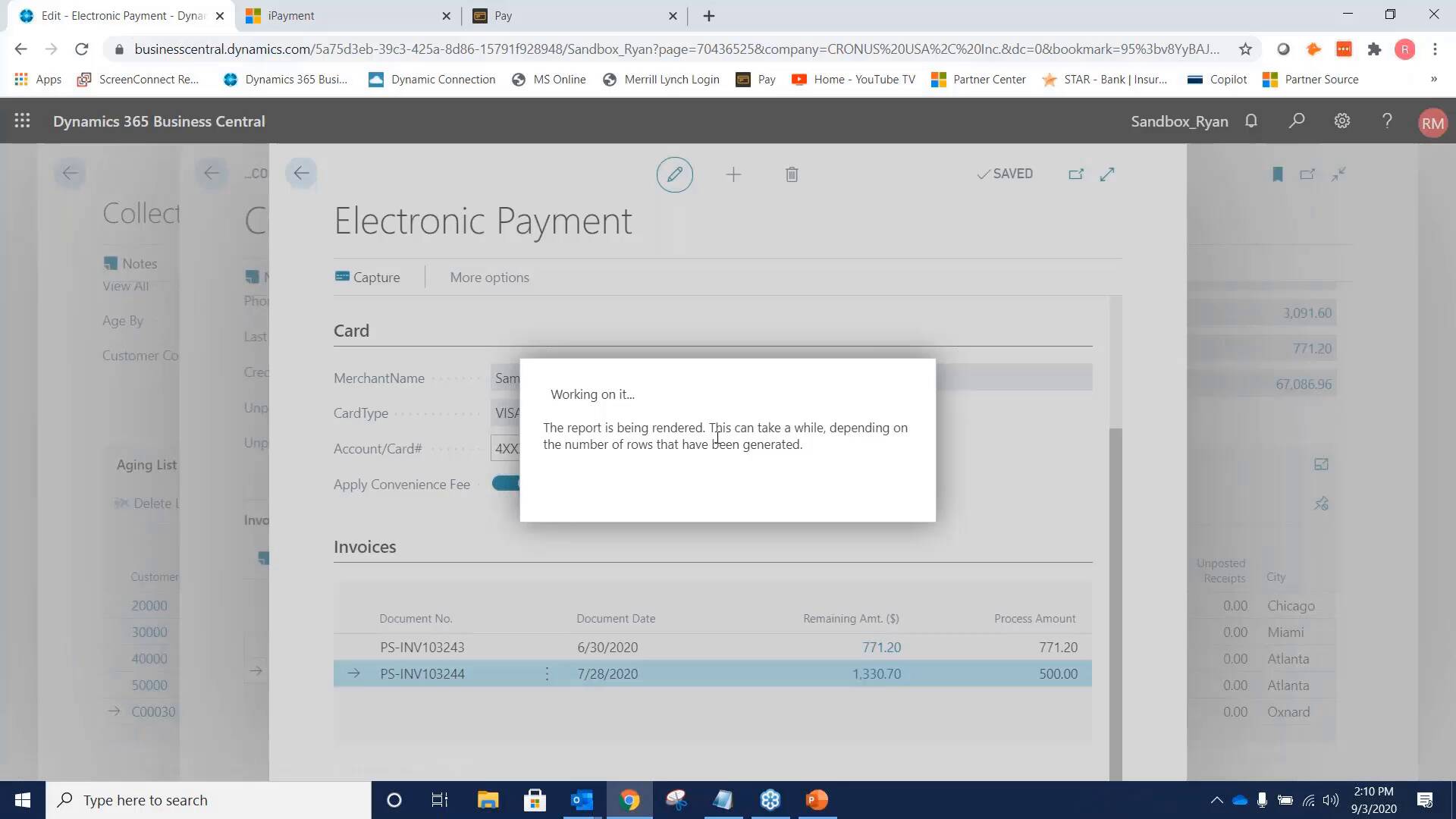Open ellipsis menu on invoice PS-INV103244
The width and height of the screenshot is (1456, 819).
(546, 673)
